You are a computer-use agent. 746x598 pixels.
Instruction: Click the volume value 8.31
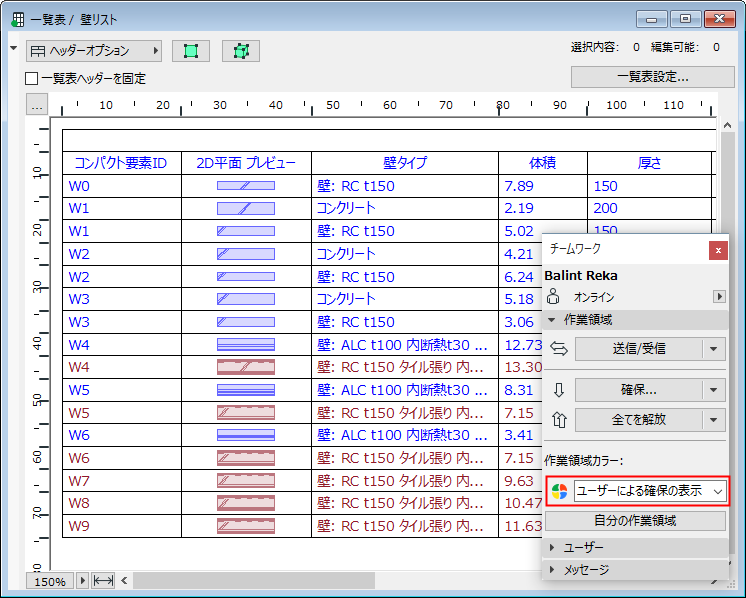pyautogui.click(x=519, y=390)
